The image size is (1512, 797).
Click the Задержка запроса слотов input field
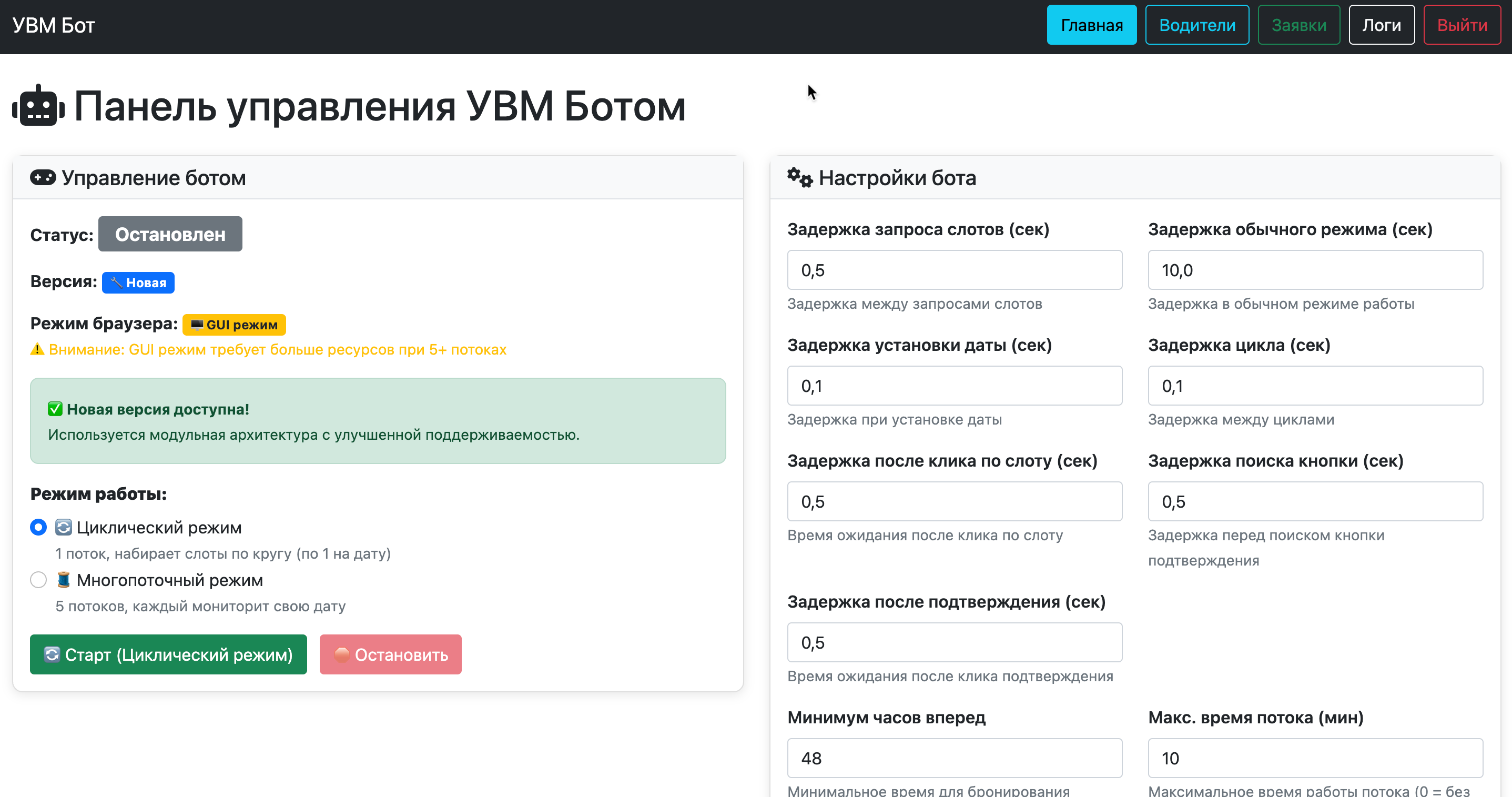click(955, 270)
